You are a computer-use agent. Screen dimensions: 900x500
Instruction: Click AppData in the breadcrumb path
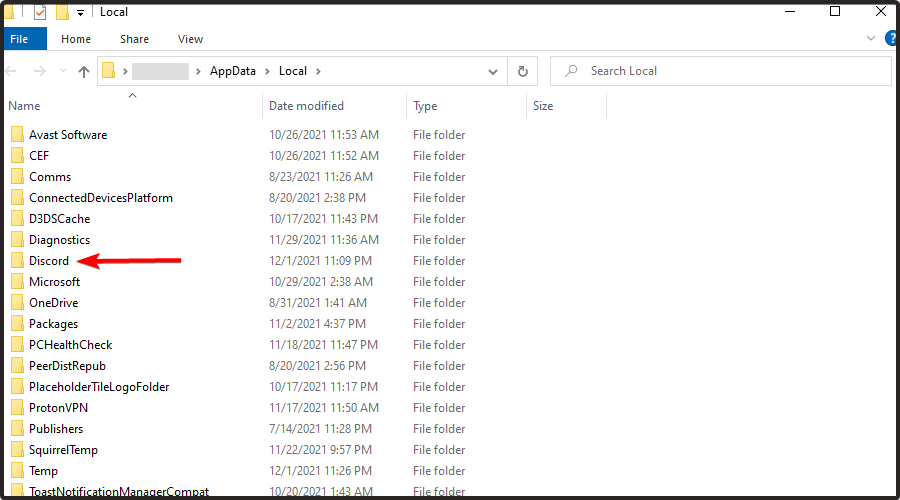pyautogui.click(x=232, y=71)
